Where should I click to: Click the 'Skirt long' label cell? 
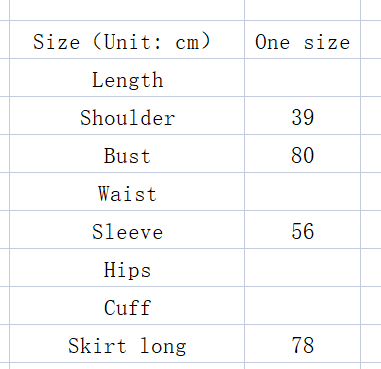click(127, 344)
